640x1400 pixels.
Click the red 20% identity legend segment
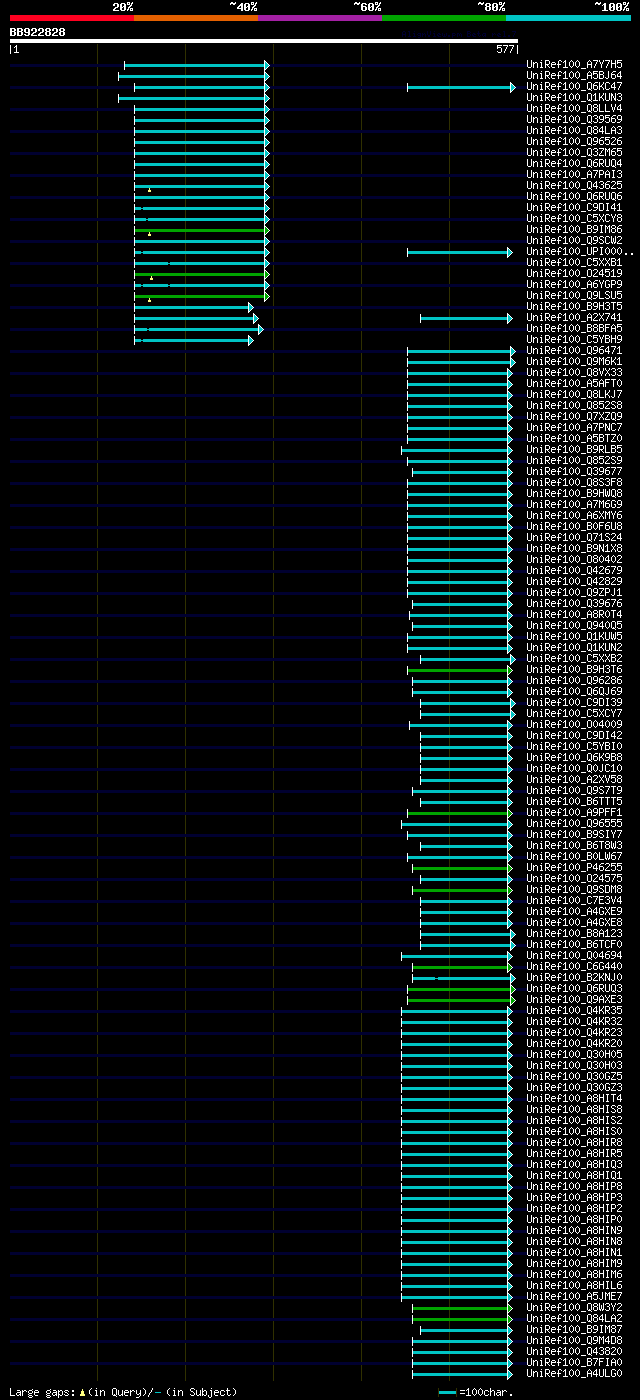pos(72,17)
